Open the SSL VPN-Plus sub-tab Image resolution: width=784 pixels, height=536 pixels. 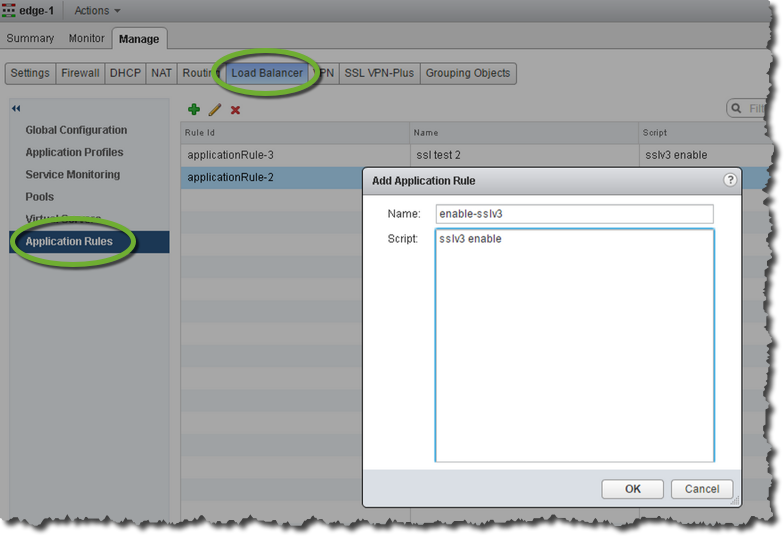[379, 73]
